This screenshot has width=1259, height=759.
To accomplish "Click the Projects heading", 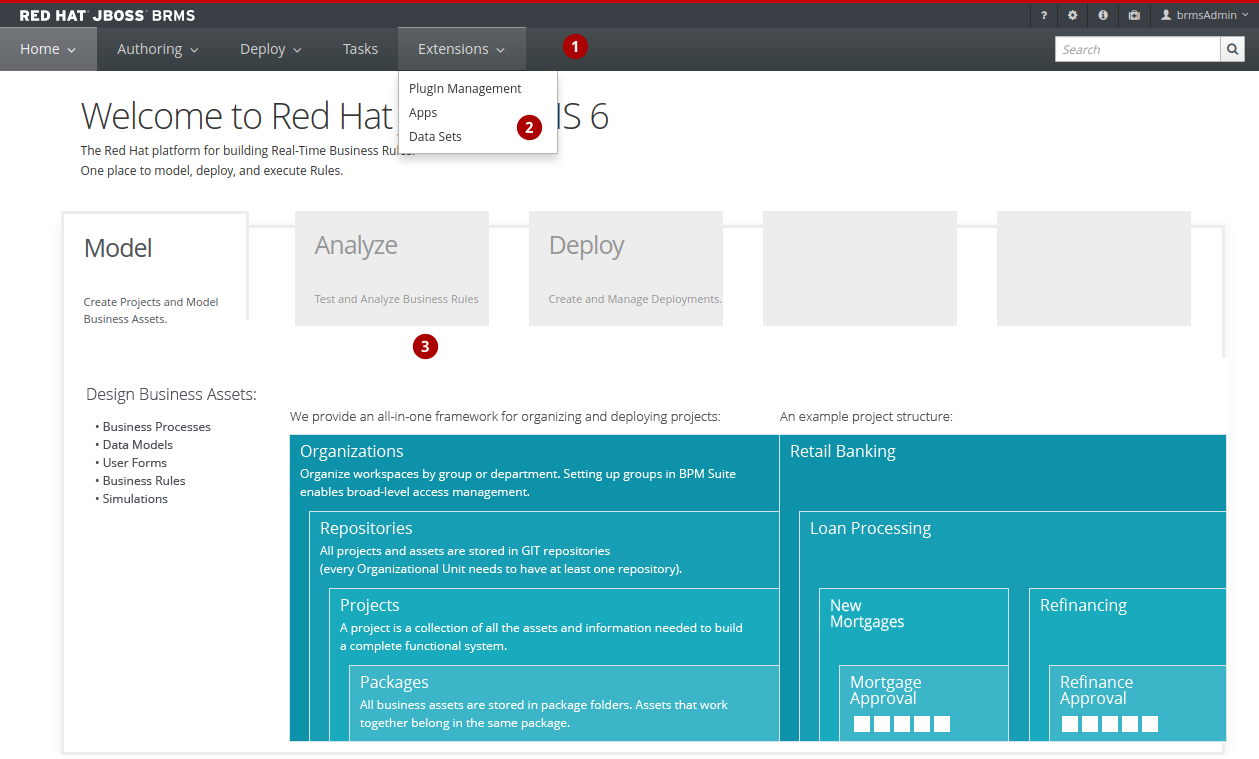I will tap(369, 605).
